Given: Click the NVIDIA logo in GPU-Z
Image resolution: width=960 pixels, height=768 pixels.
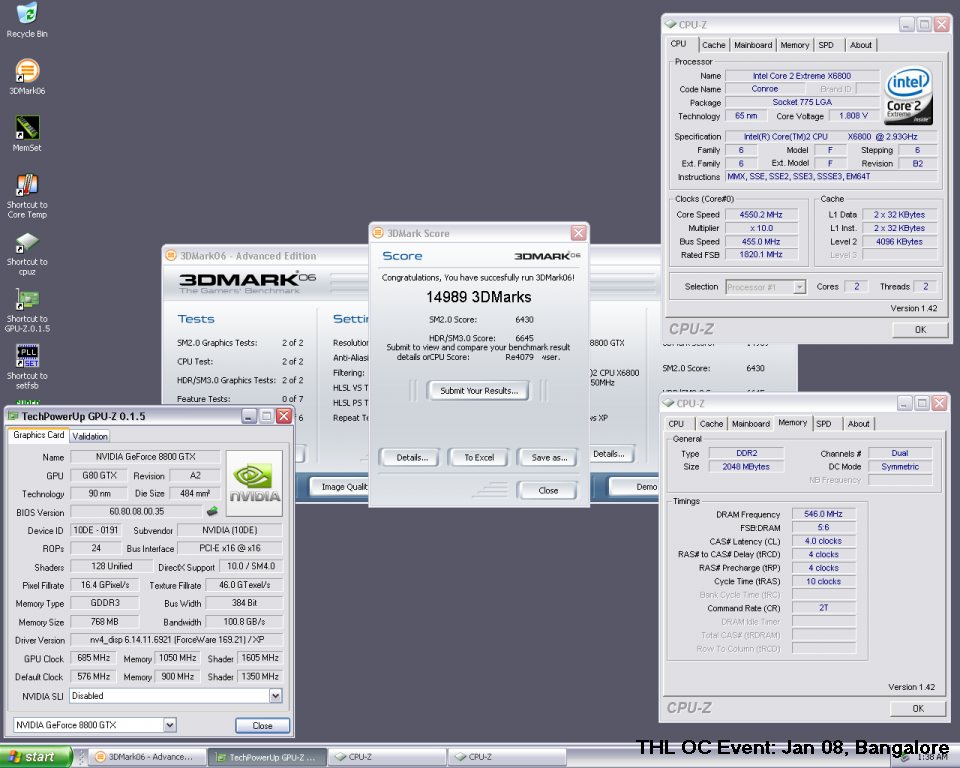Looking at the screenshot, I should (254, 483).
